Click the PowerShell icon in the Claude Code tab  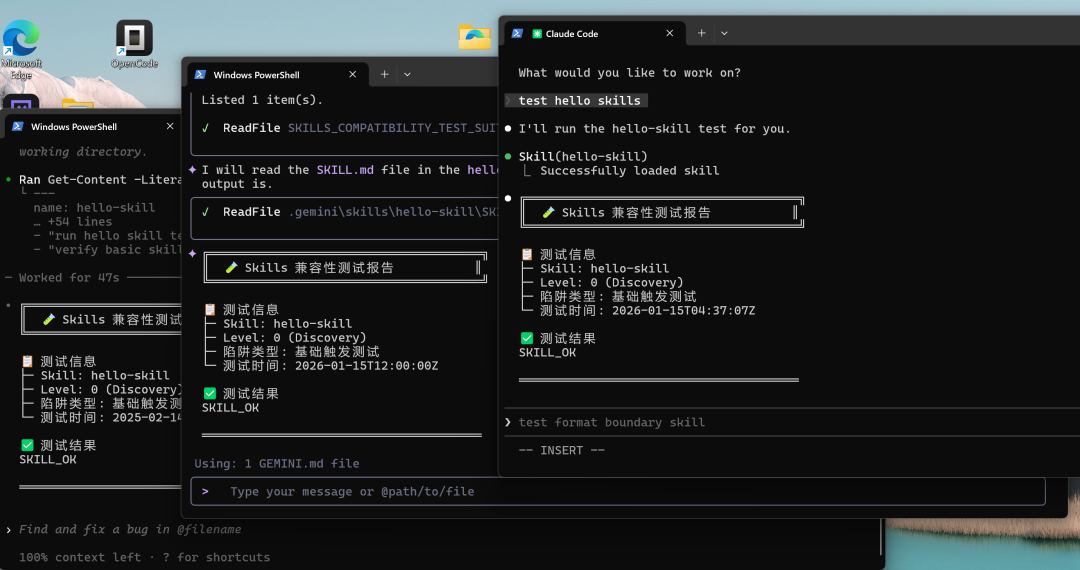click(517, 33)
